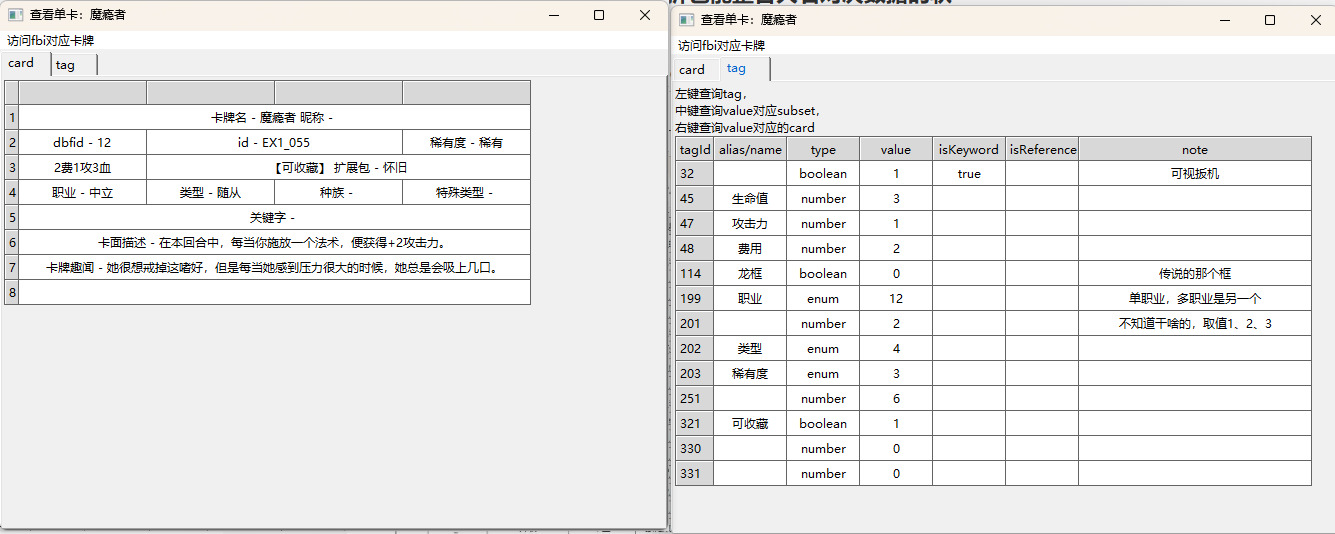Click the '龙框' alias cell
The image size is (1335, 534).
pos(750,274)
